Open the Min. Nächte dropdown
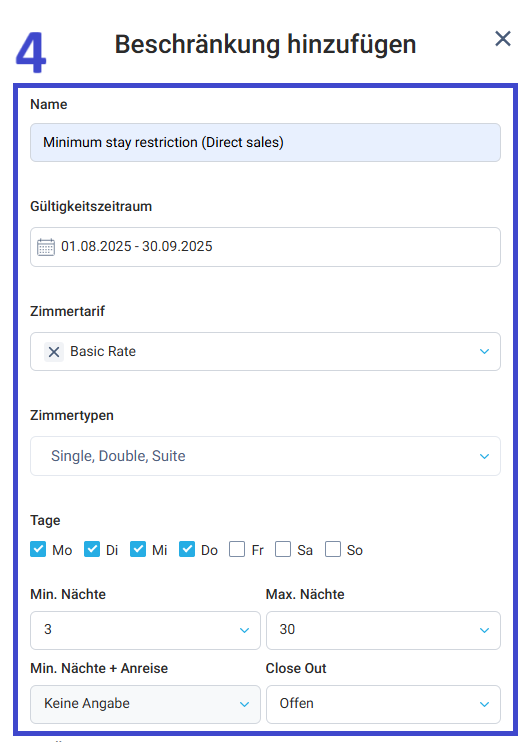528x742 pixels. pyautogui.click(x=145, y=630)
